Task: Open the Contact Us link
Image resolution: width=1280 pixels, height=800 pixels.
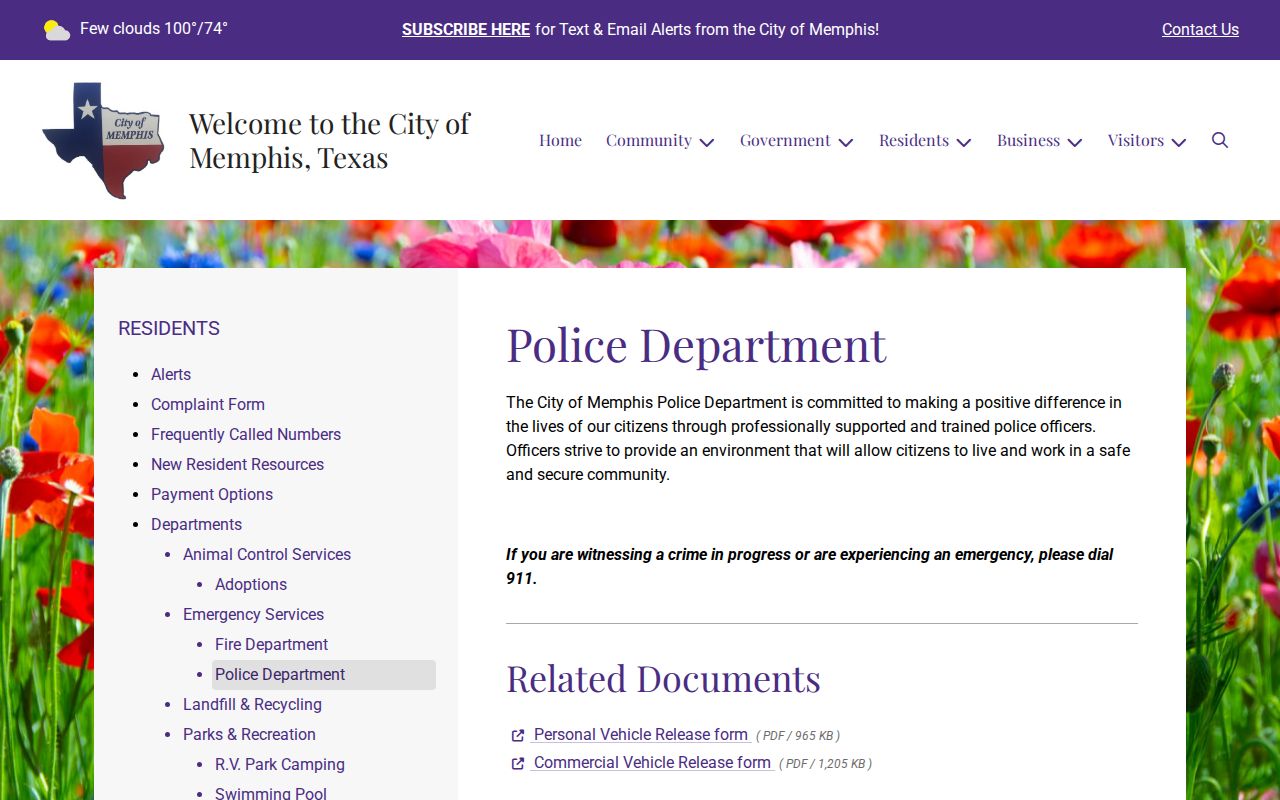Action: 1200,30
